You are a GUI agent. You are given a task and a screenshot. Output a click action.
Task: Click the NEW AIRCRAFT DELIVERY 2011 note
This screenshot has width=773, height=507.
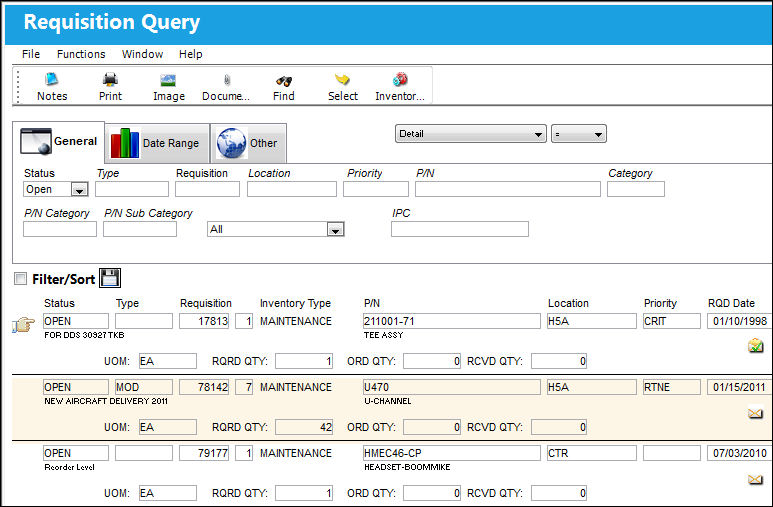pos(106,401)
